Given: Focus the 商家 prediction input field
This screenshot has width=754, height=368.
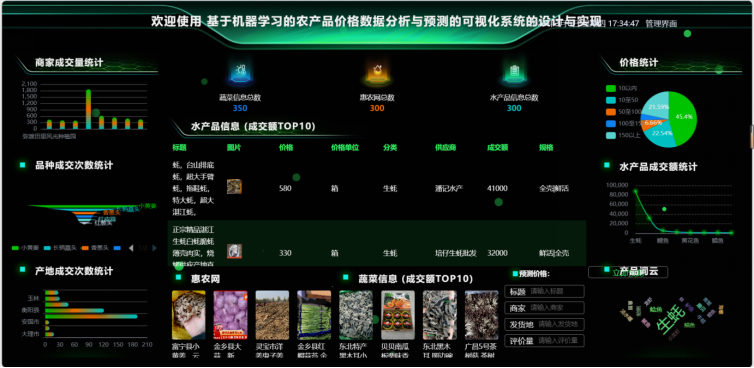Looking at the screenshot, I should tap(544, 307).
